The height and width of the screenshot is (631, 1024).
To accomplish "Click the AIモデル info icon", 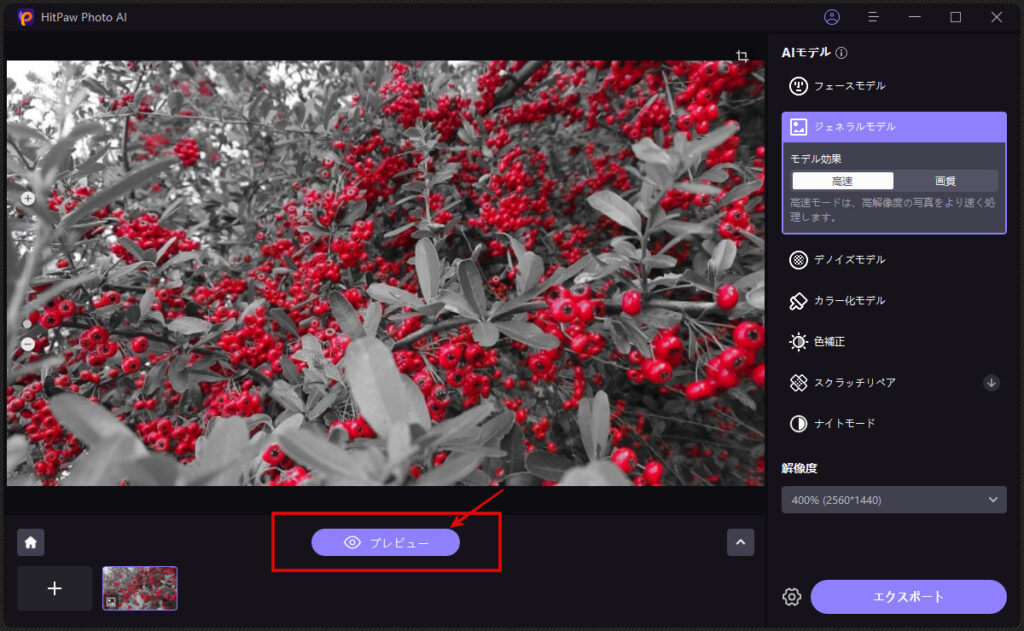I will click(x=841, y=53).
